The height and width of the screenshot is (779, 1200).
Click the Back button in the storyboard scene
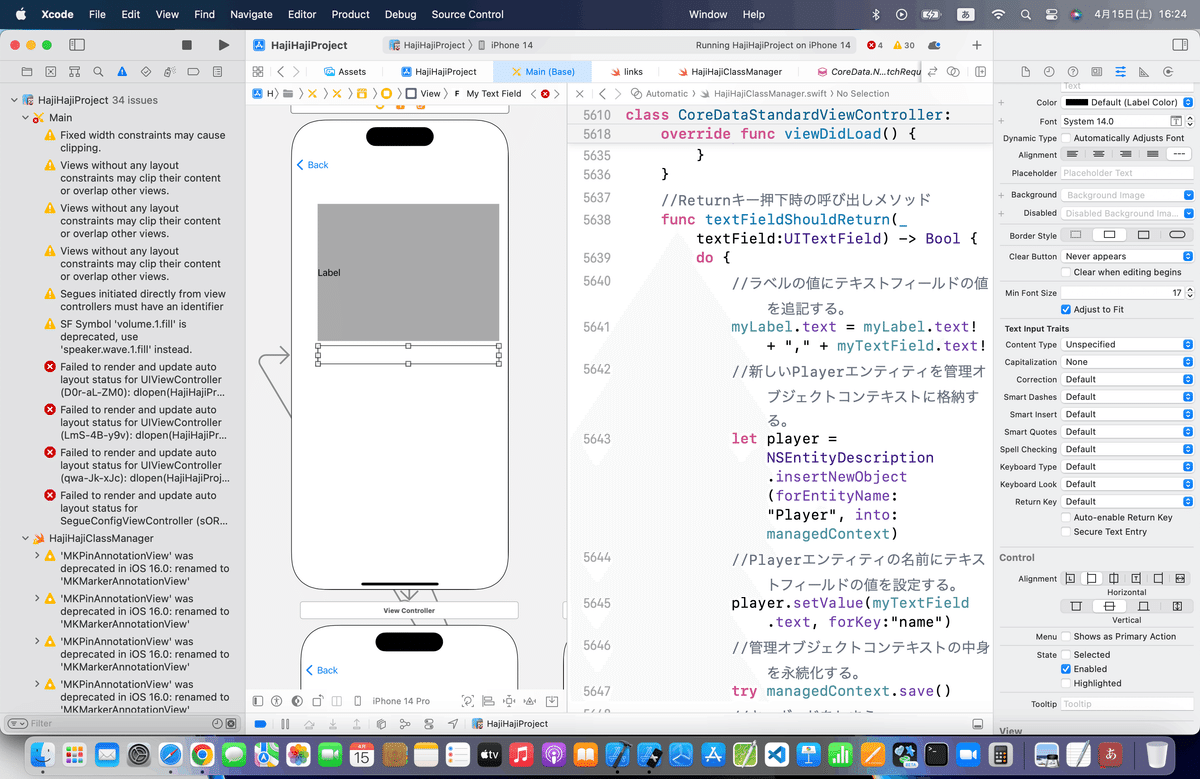[x=313, y=165]
